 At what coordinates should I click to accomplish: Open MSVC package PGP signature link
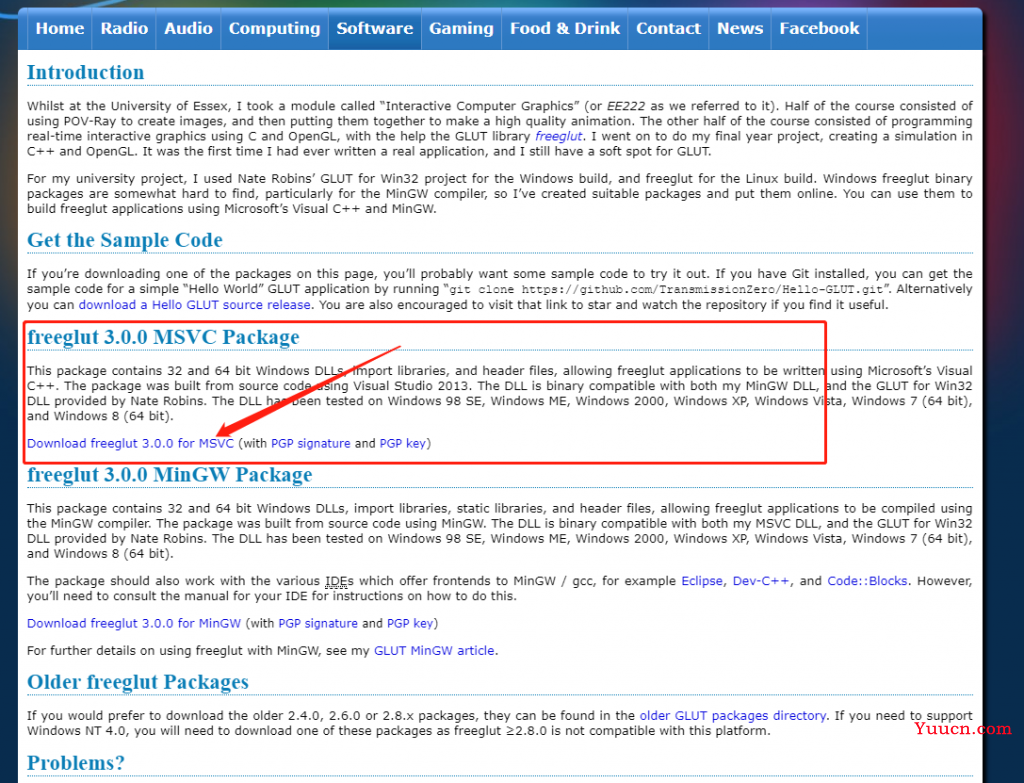pos(310,443)
